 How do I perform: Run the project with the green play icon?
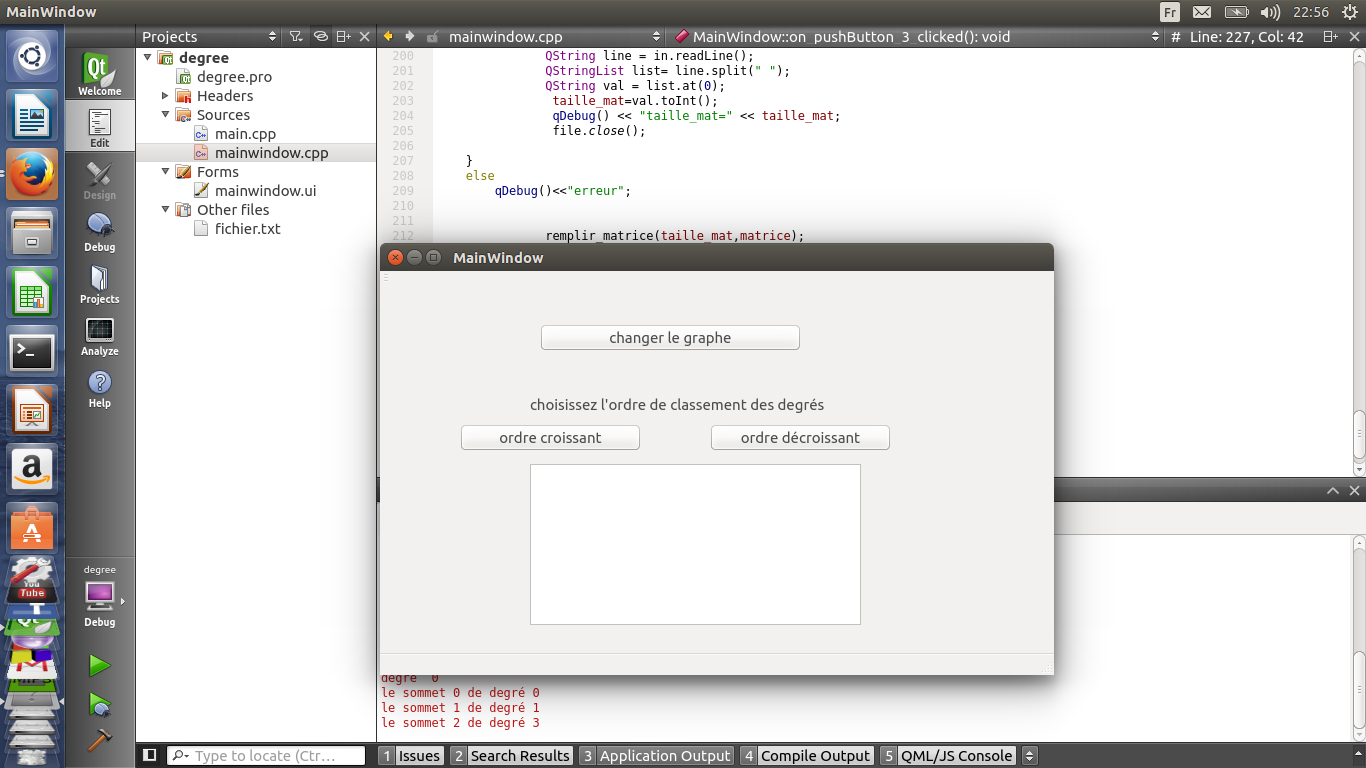(99, 665)
